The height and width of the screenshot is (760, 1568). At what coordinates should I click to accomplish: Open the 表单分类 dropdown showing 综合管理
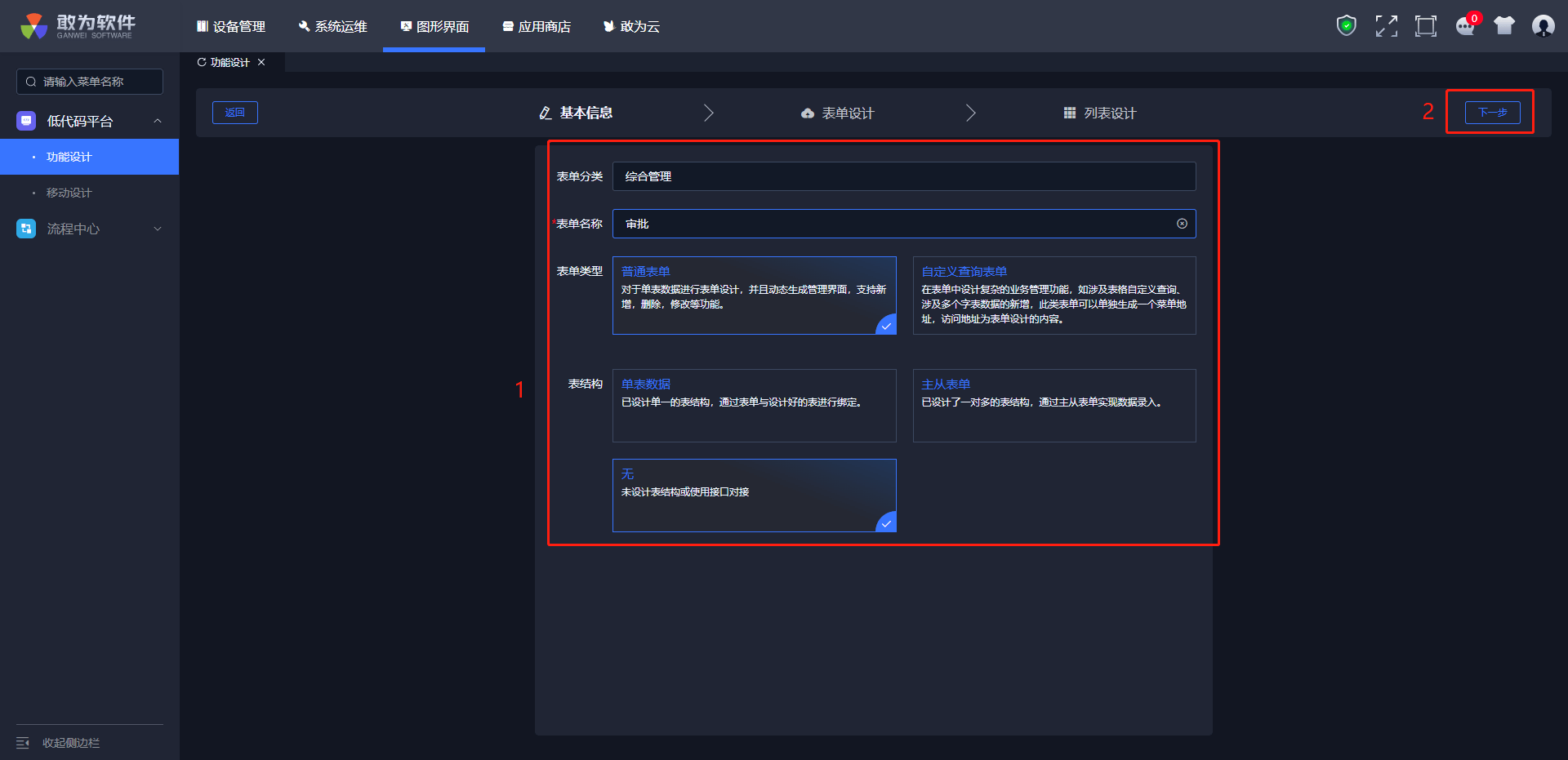point(903,176)
